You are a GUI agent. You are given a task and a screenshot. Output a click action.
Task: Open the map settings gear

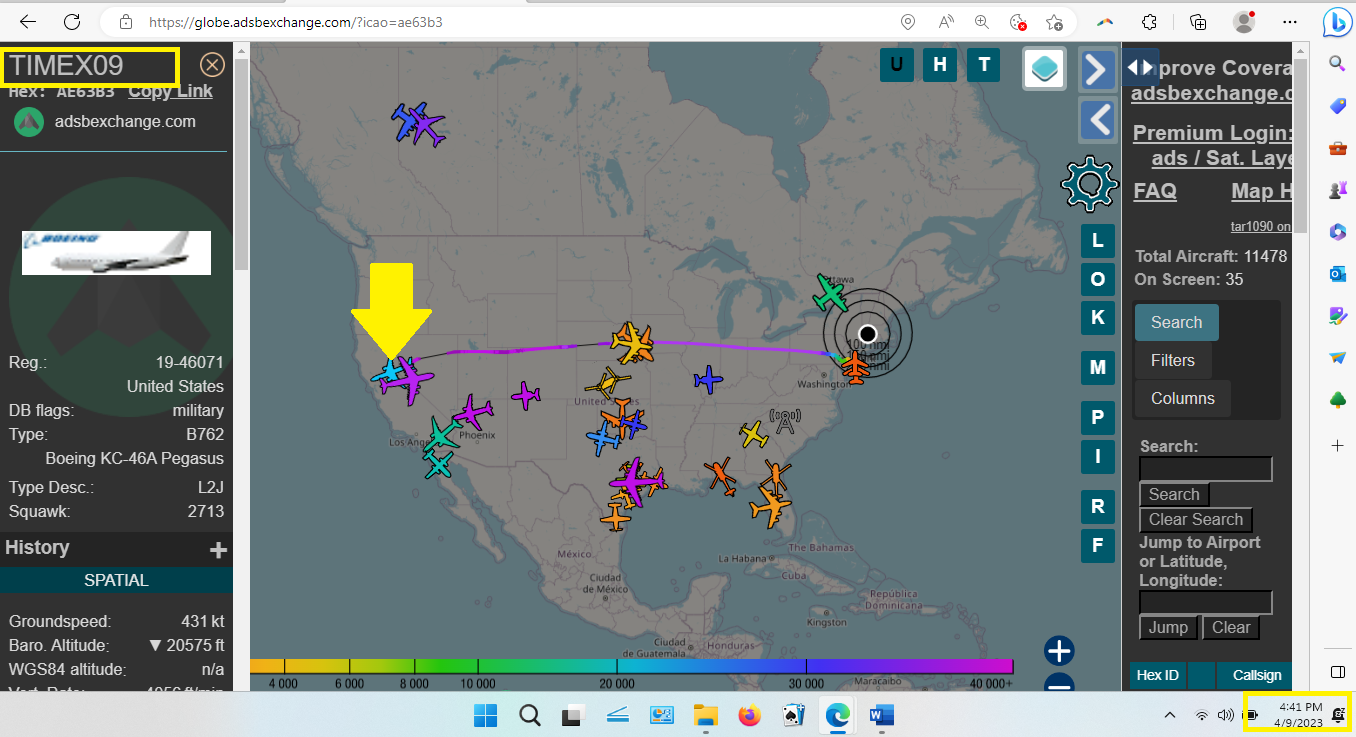point(1088,185)
